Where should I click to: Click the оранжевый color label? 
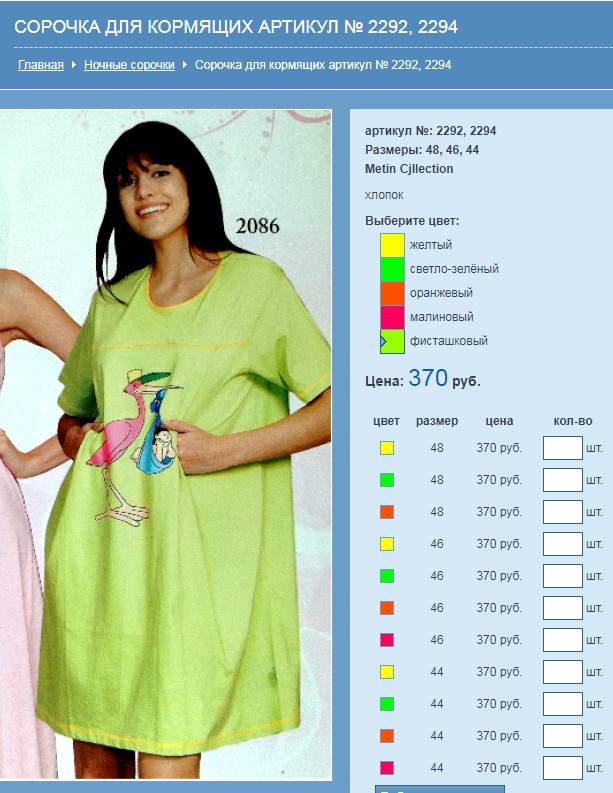click(x=442, y=293)
